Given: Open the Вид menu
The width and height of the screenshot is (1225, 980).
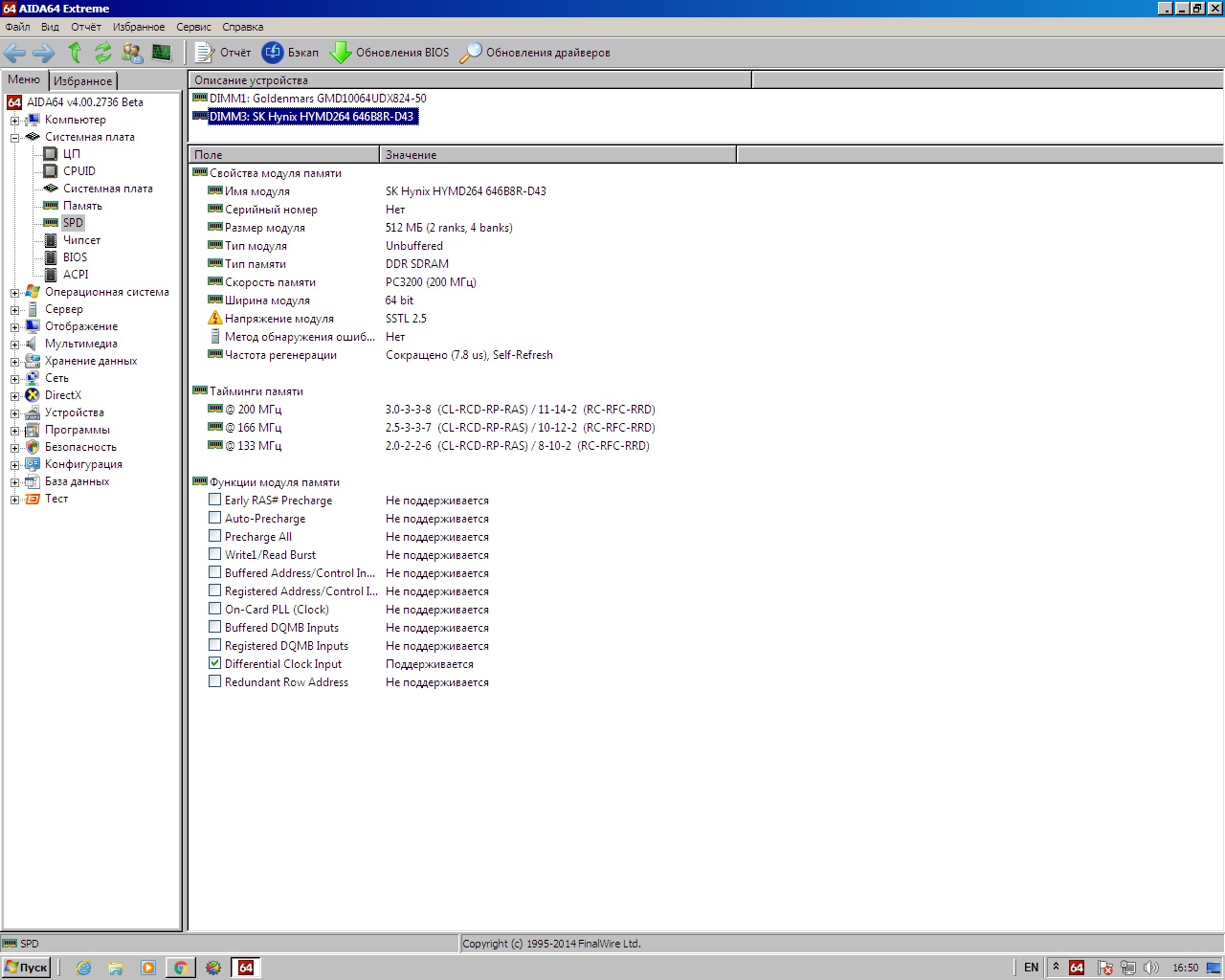Looking at the screenshot, I should click(x=50, y=27).
